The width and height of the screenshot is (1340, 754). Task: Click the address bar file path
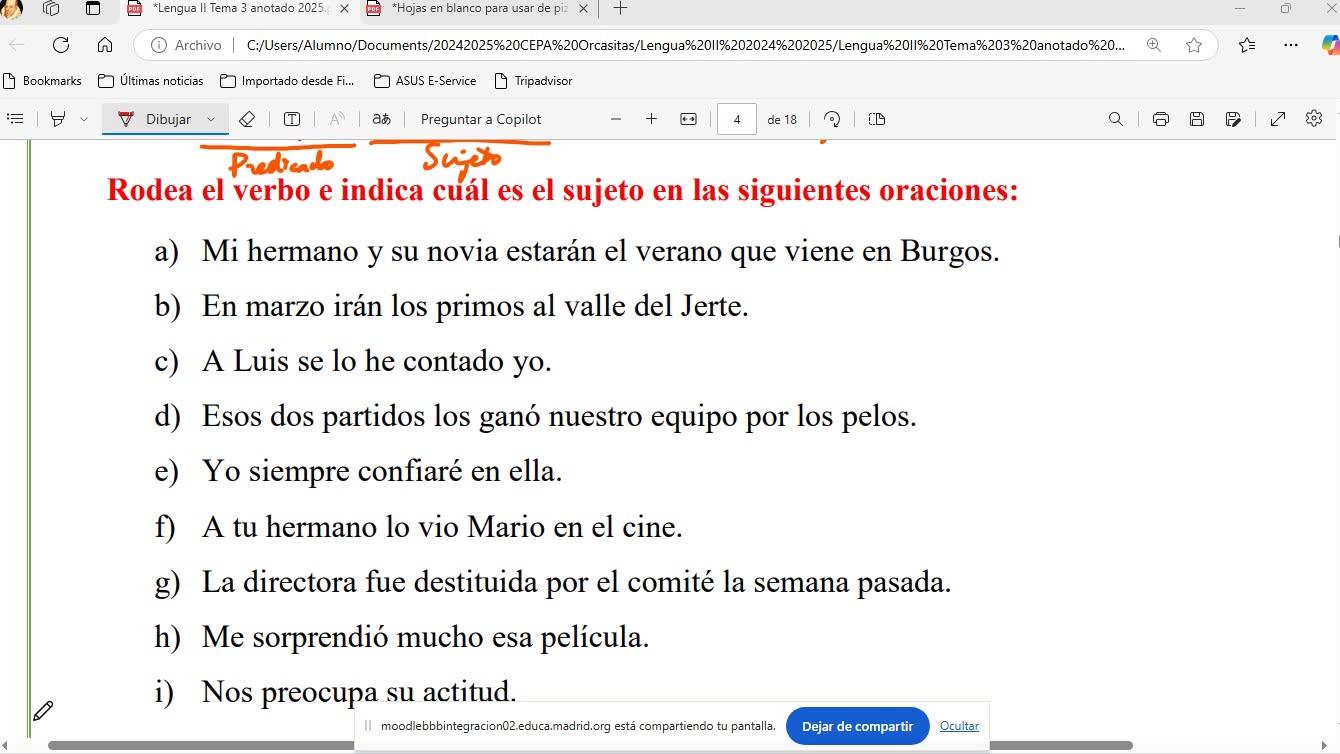coord(685,45)
